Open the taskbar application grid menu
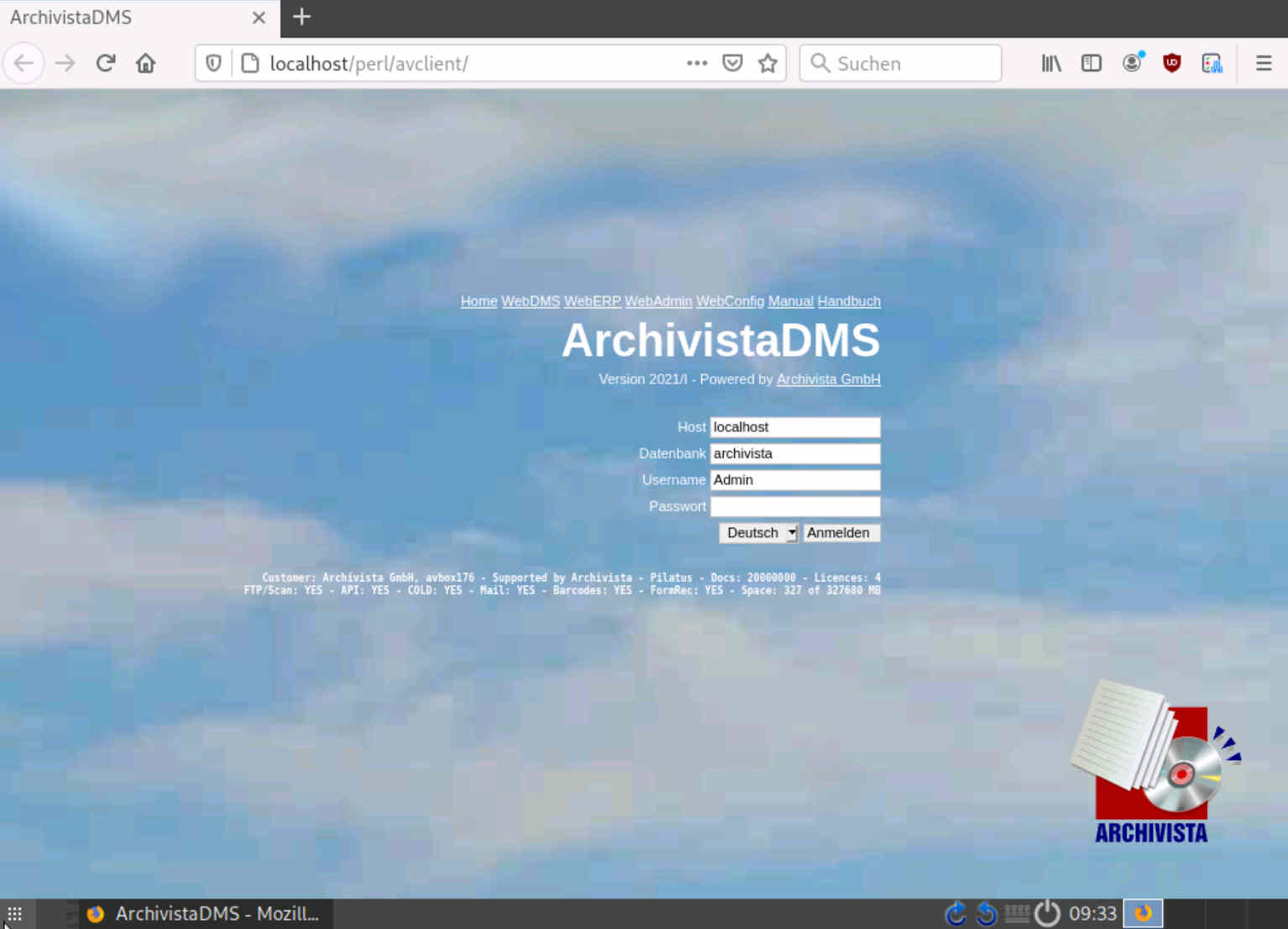The height and width of the screenshot is (929, 1288). click(x=14, y=914)
